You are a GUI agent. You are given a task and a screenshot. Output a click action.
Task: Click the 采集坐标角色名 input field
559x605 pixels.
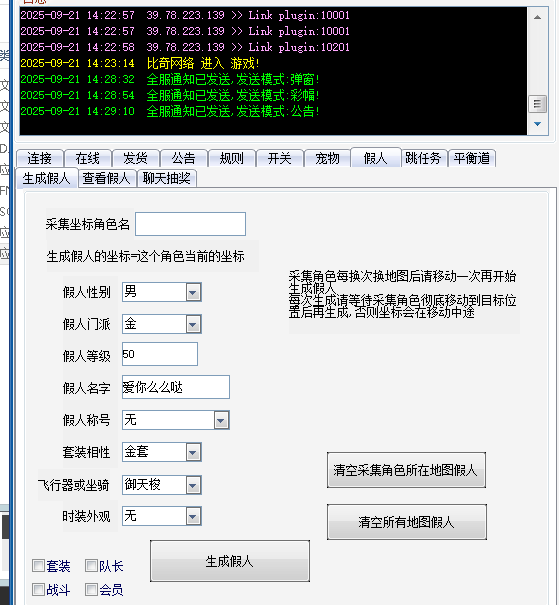click(x=191, y=224)
